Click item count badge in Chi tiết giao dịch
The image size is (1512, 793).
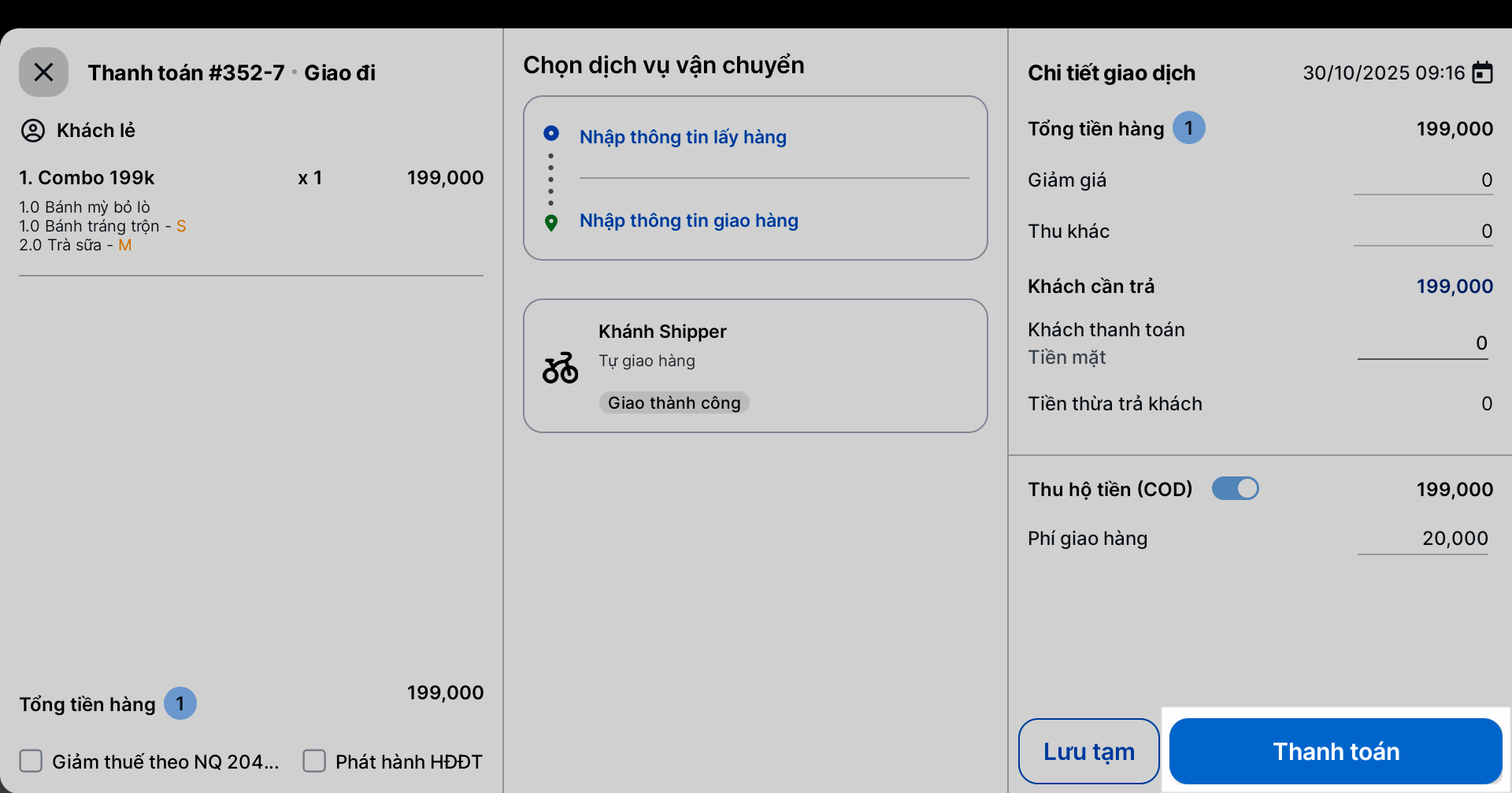(1188, 128)
